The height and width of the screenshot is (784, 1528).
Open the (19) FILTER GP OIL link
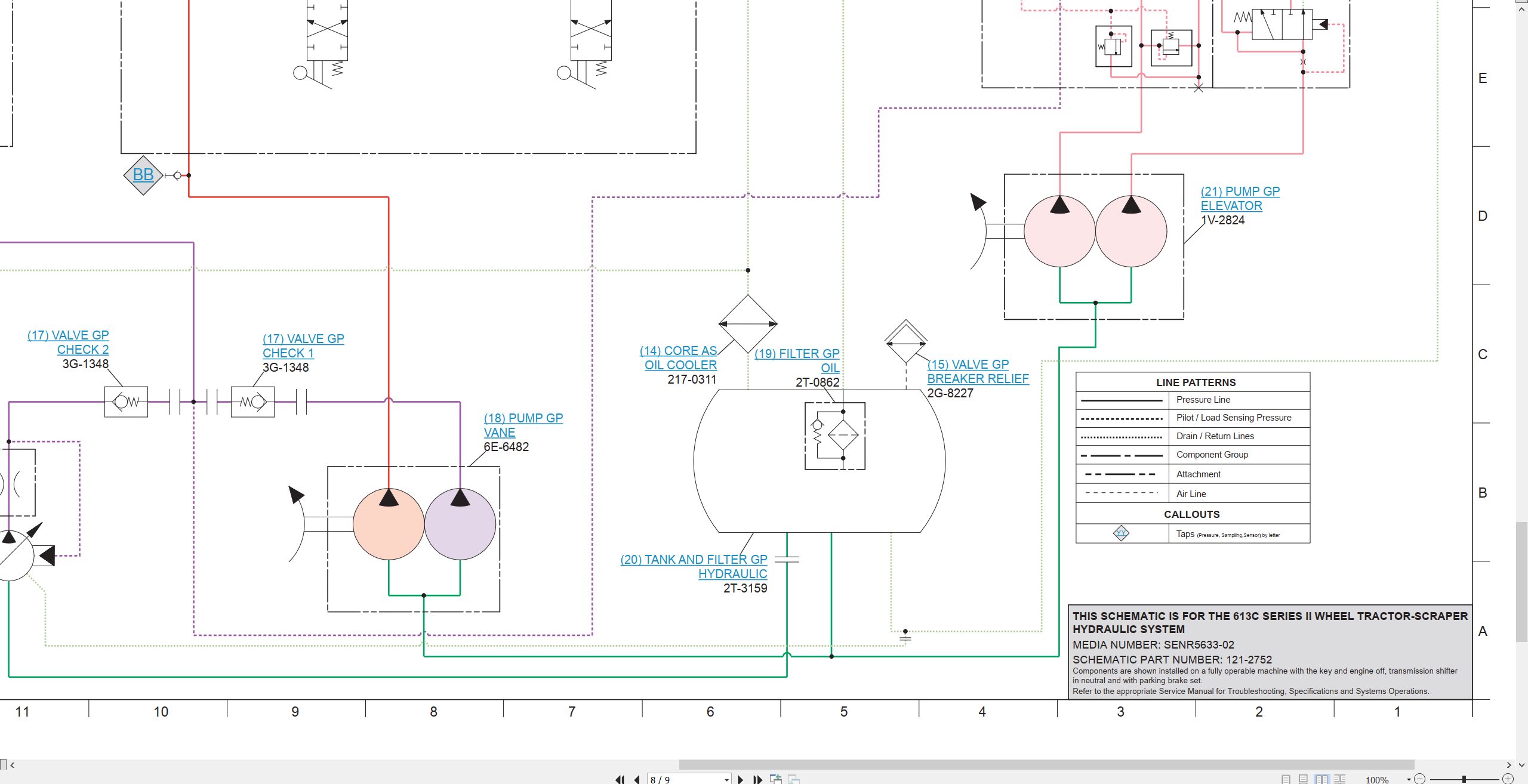point(797,361)
